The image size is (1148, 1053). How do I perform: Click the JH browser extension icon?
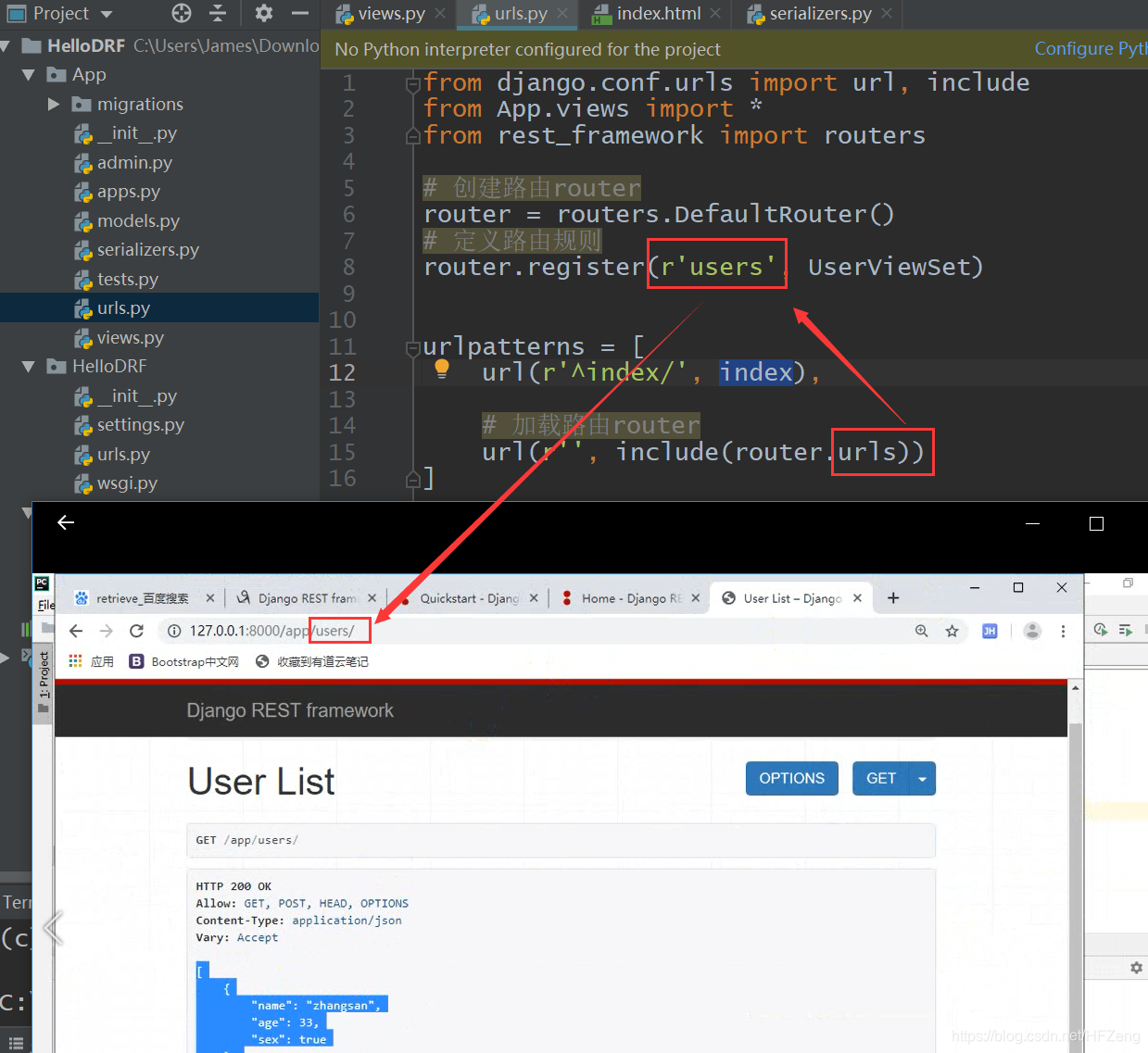990,631
